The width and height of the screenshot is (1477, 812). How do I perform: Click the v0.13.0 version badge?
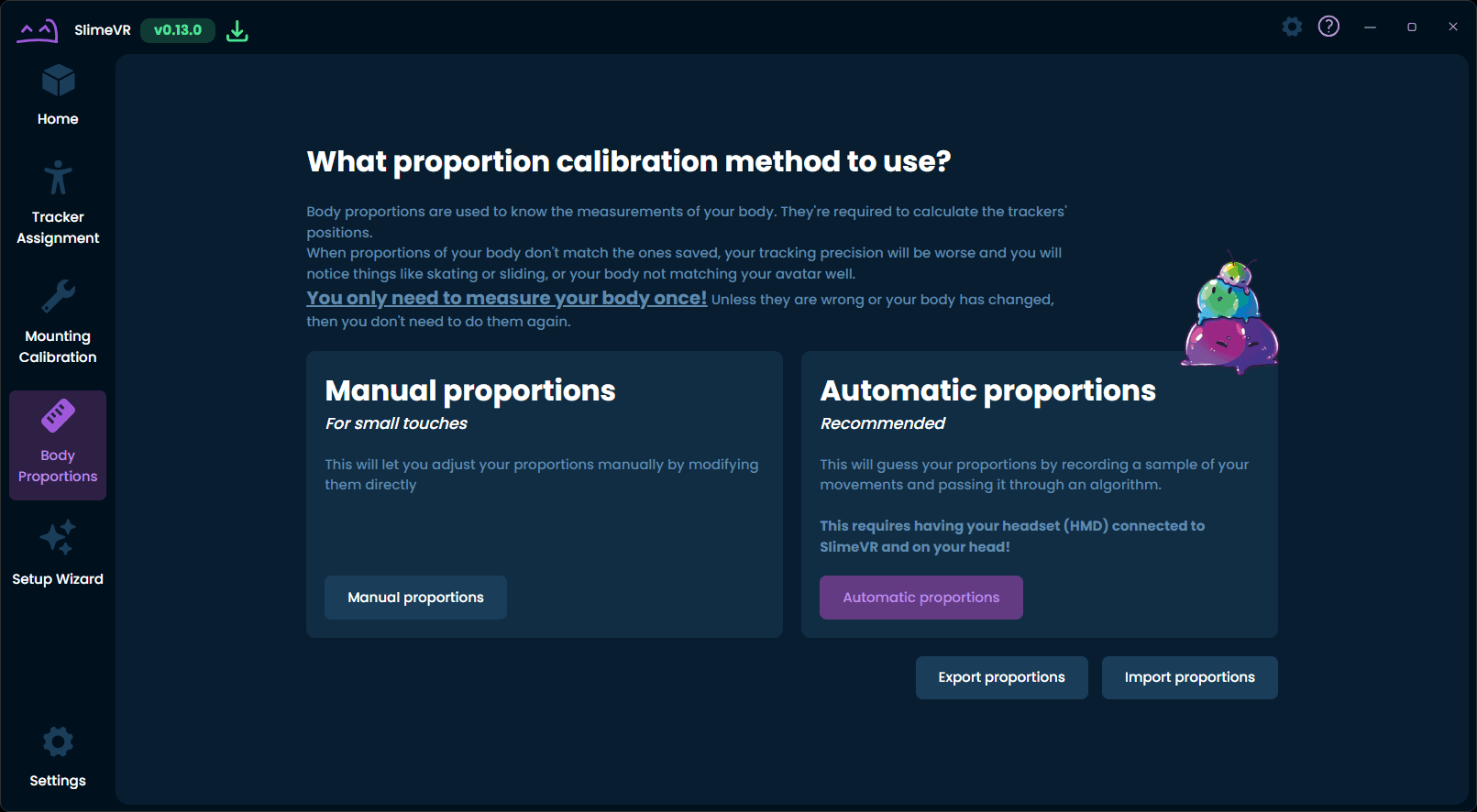[178, 30]
